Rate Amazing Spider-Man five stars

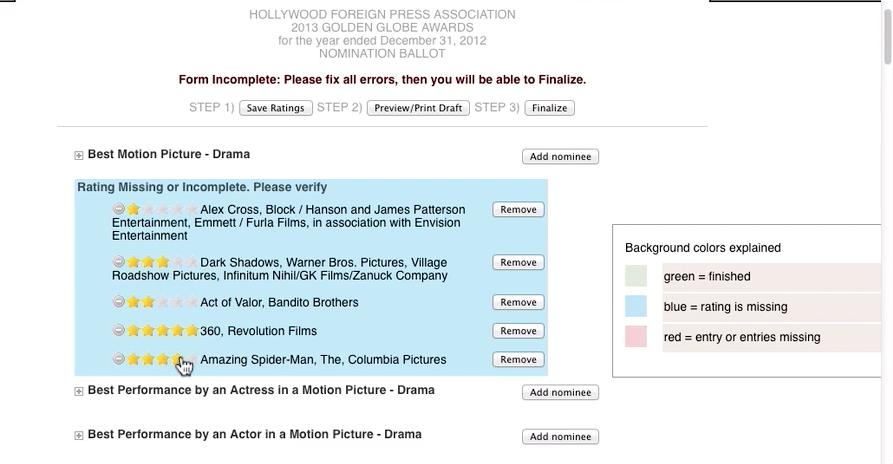(192, 360)
